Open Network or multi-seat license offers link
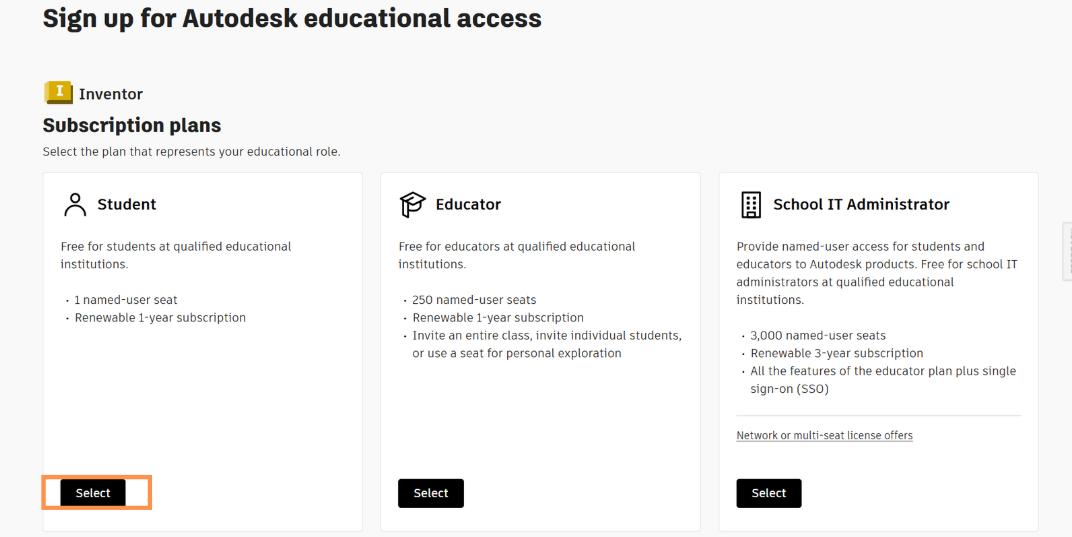This screenshot has width=1072, height=537. [824, 435]
